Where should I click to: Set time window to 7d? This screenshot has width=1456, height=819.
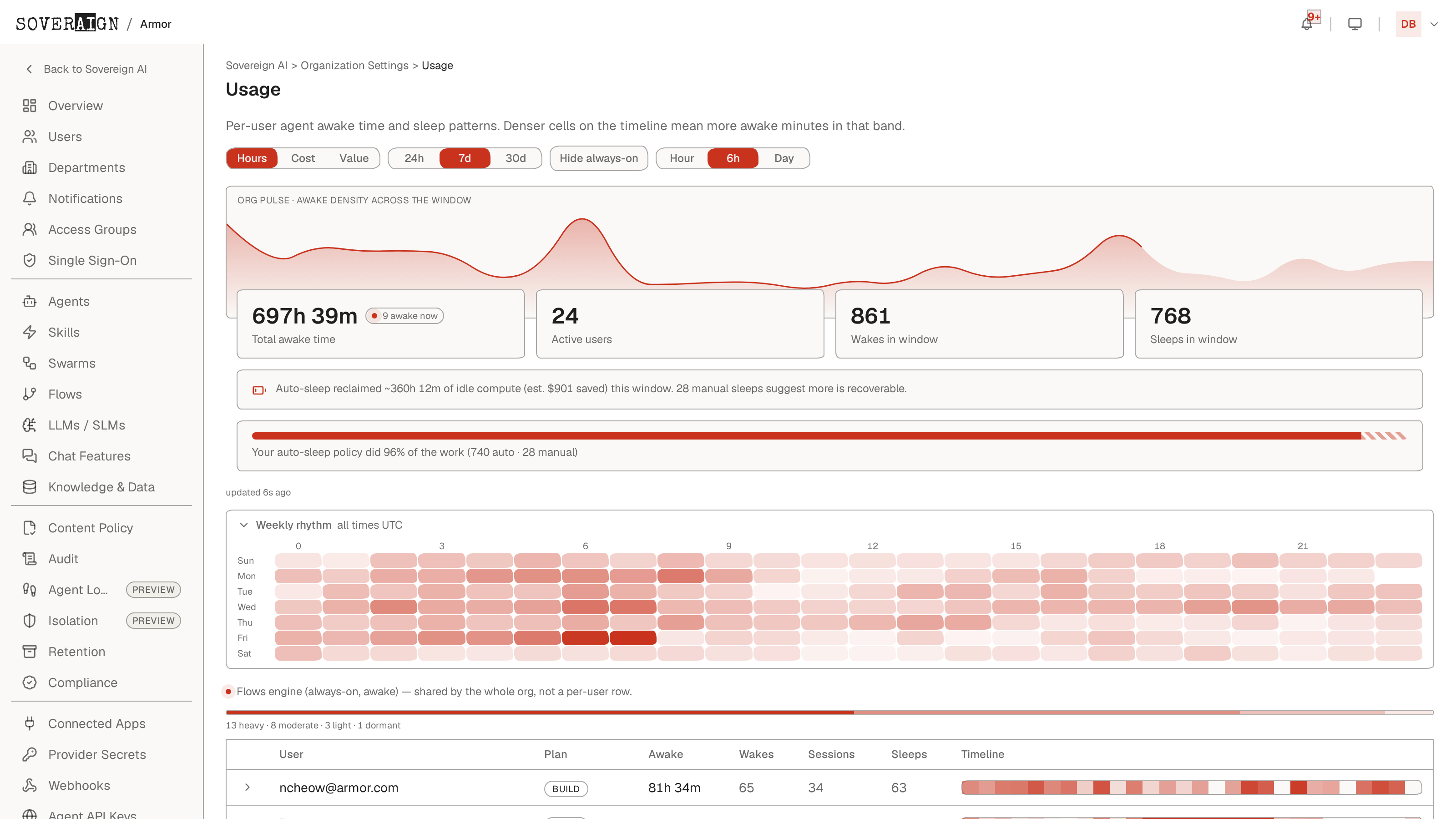point(465,158)
